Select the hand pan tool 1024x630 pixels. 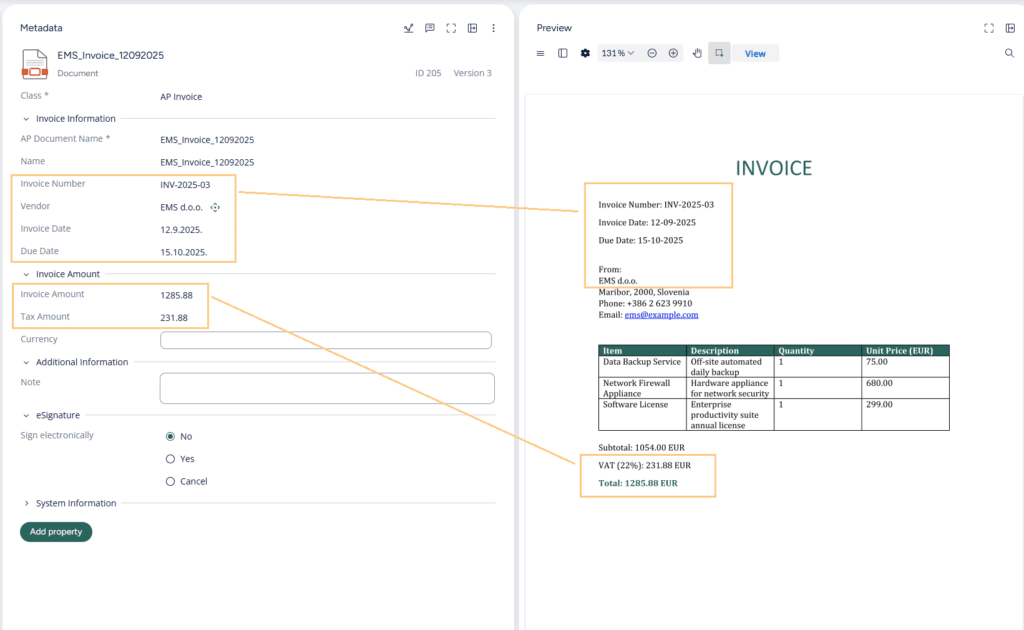[697, 54]
